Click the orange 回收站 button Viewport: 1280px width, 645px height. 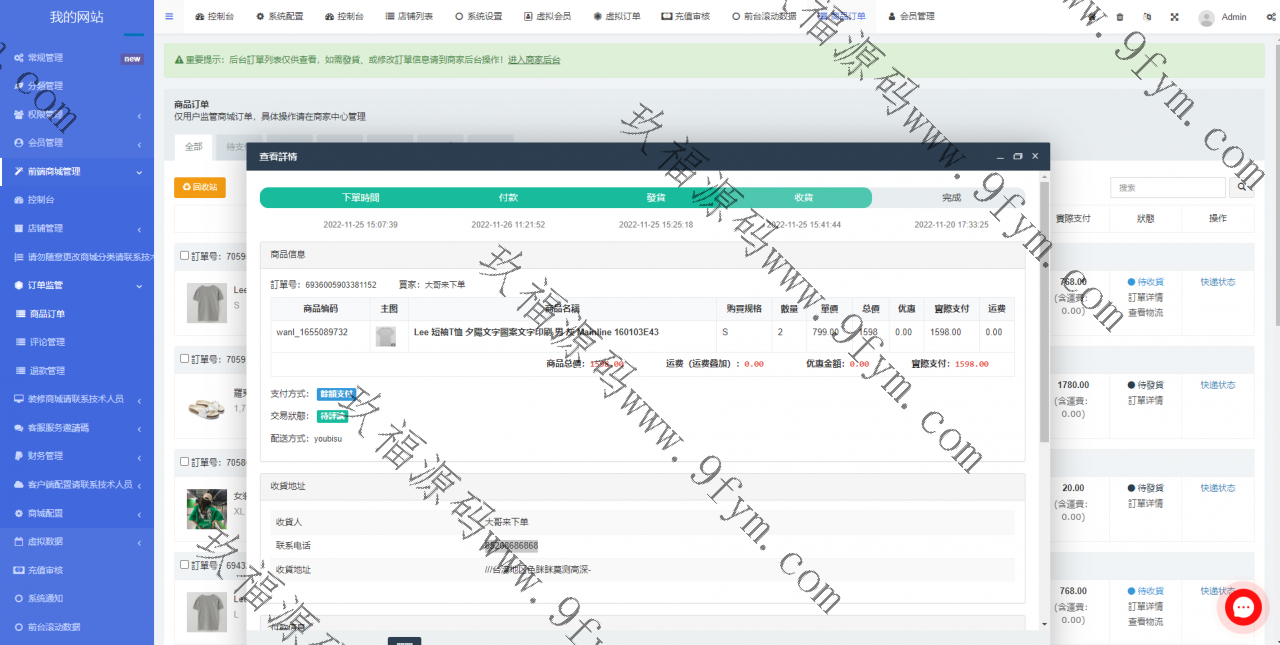[x=200, y=187]
